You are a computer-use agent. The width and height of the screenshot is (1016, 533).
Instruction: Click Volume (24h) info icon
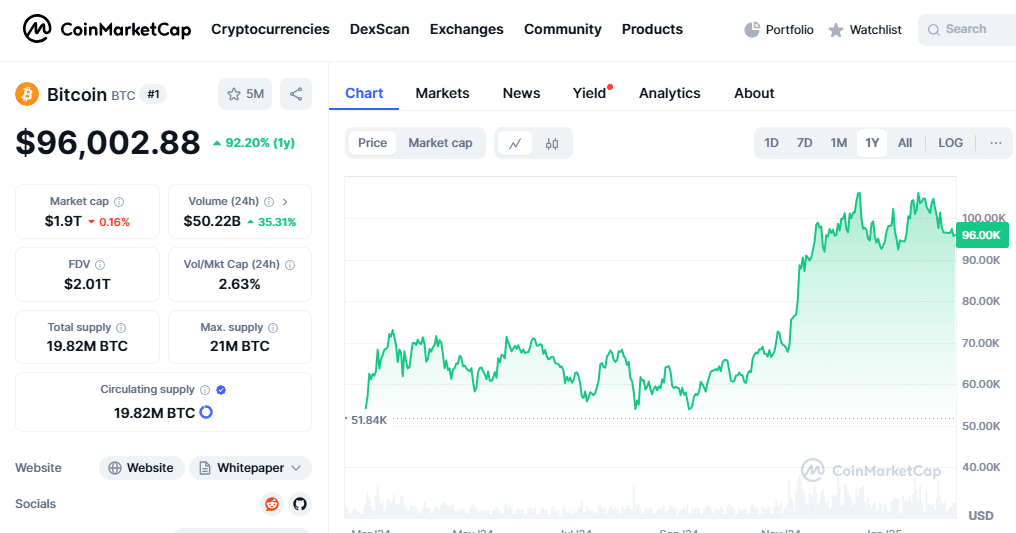click(269, 202)
